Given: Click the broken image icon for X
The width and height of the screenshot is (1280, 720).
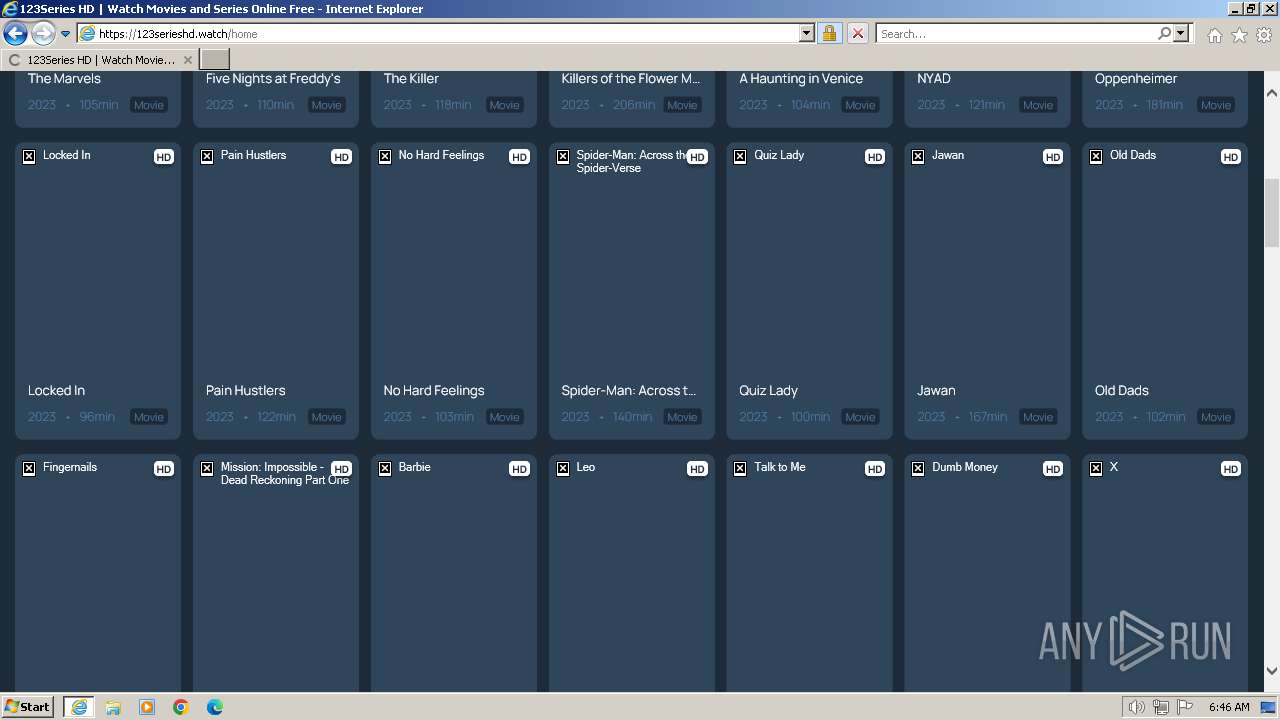Looking at the screenshot, I should coord(1096,468).
